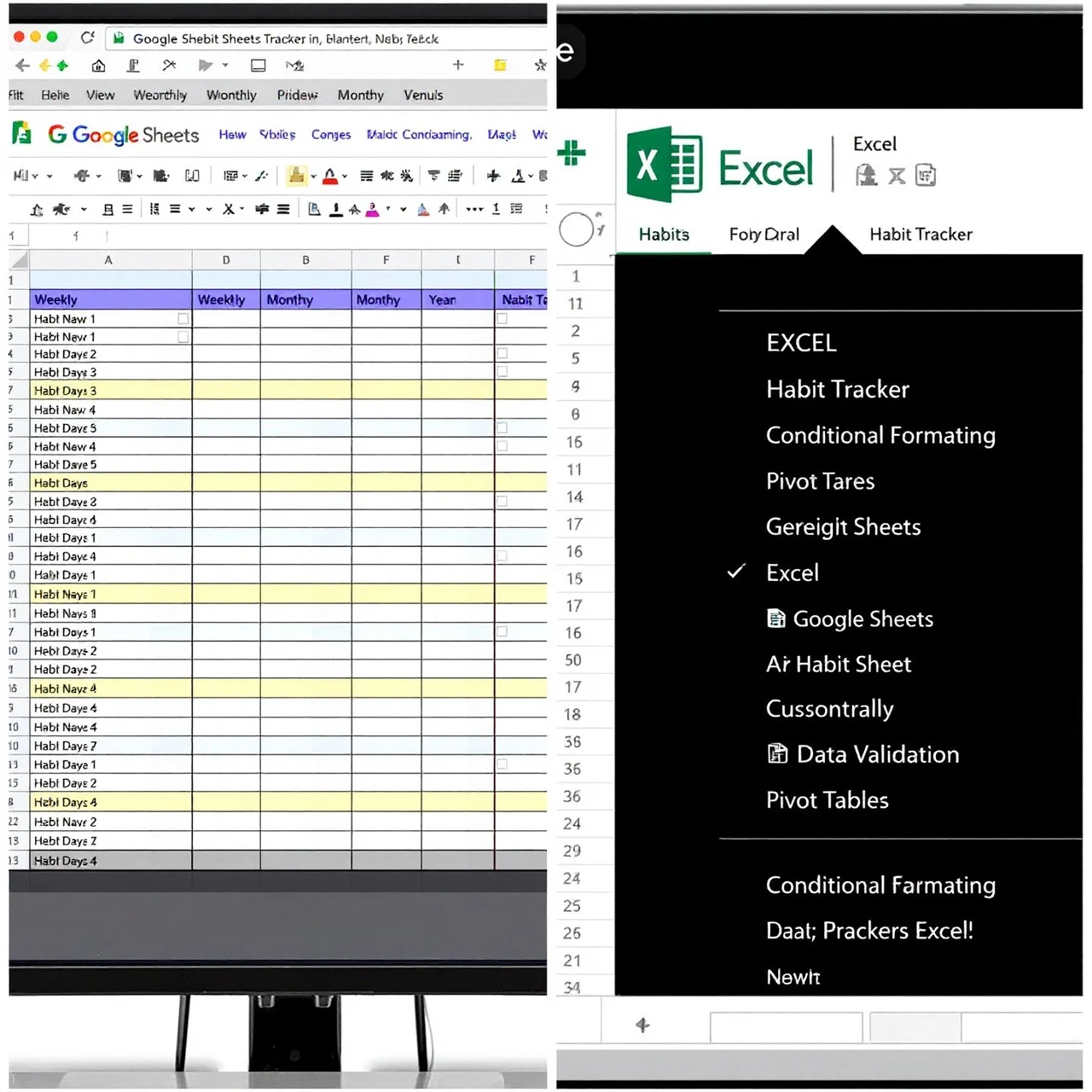Click the circle icon left of Habits tab
Screen dimensions: 1092x1092
(x=577, y=229)
